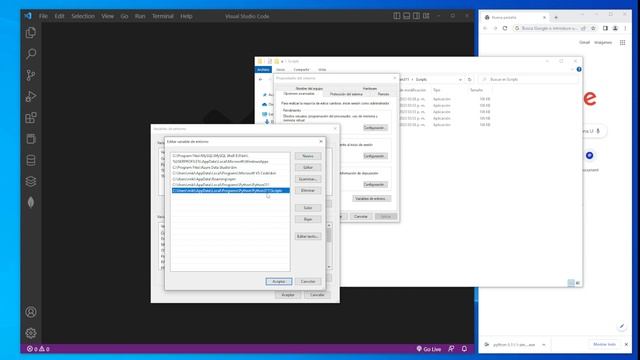Select the WindowsApps path row
640x360 pixels.
(x=231, y=162)
